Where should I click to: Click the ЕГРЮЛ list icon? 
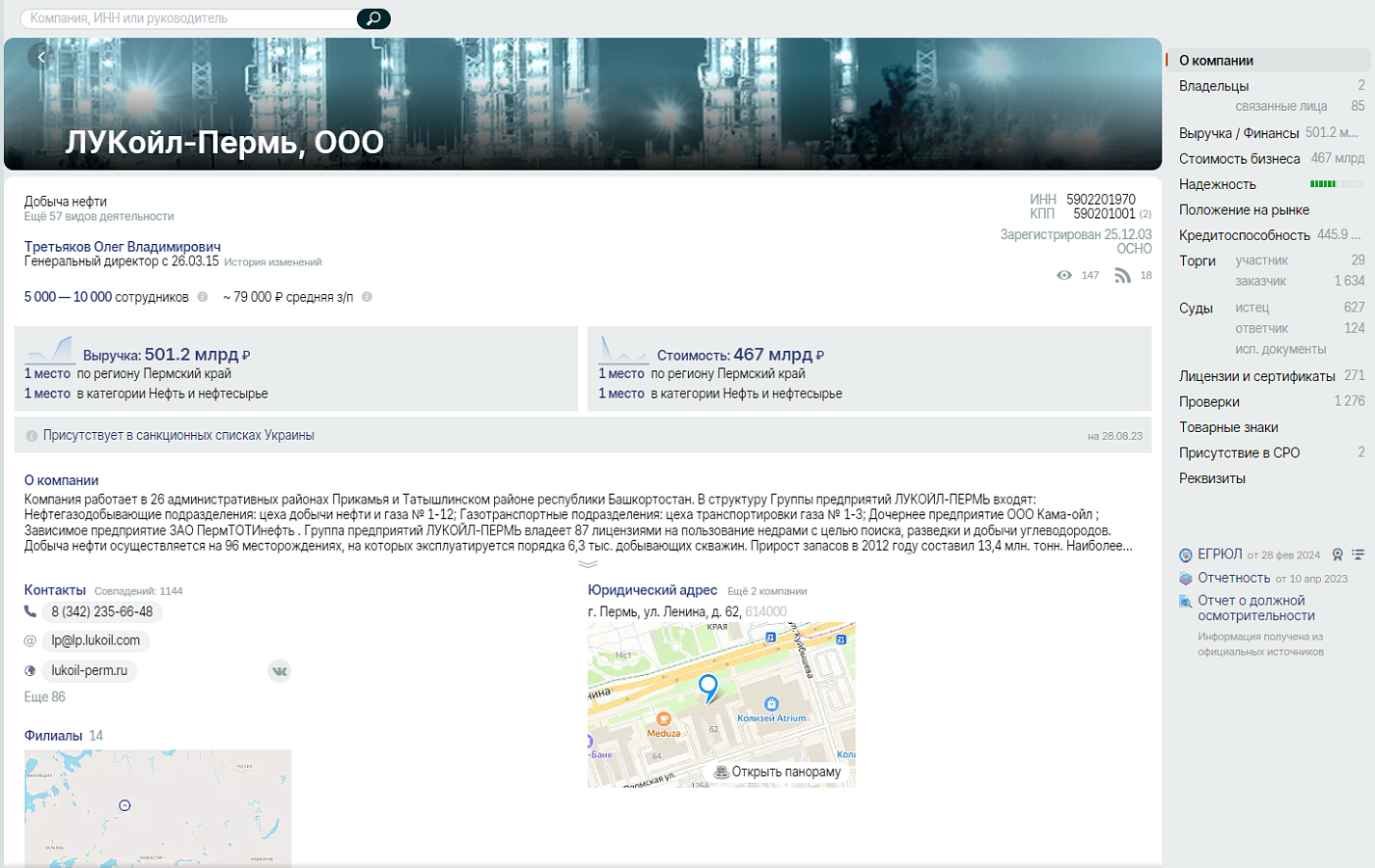tap(1358, 555)
